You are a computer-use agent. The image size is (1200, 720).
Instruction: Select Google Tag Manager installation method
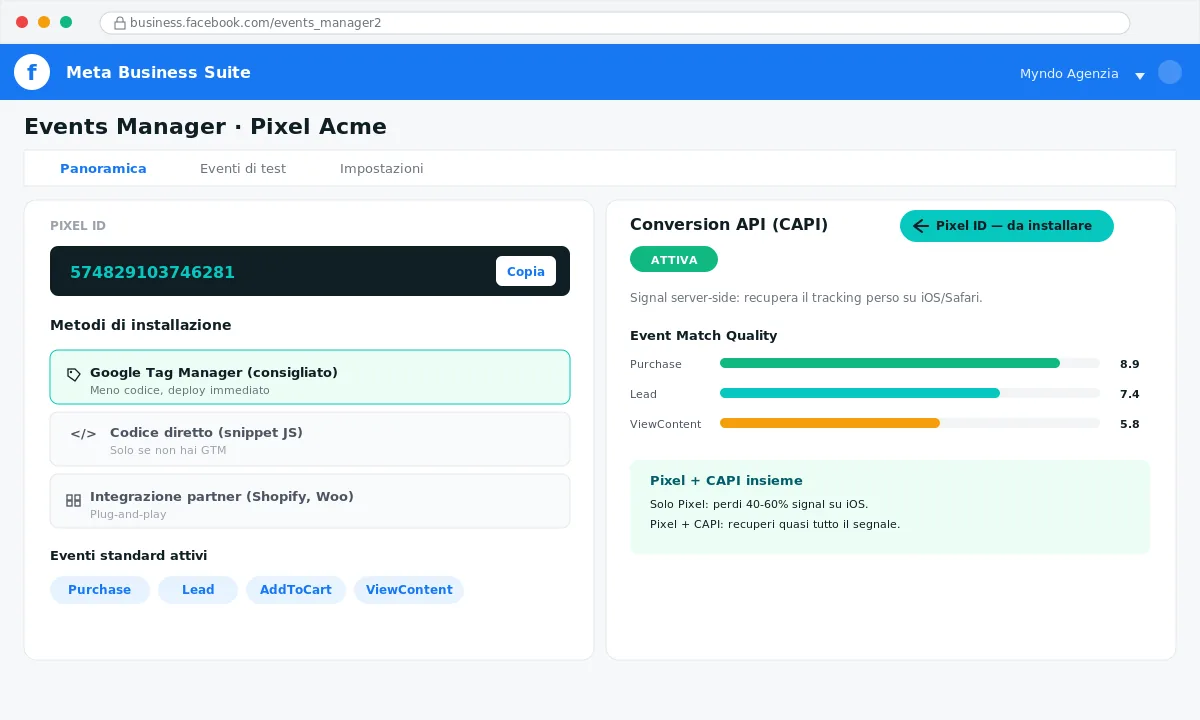coord(310,377)
